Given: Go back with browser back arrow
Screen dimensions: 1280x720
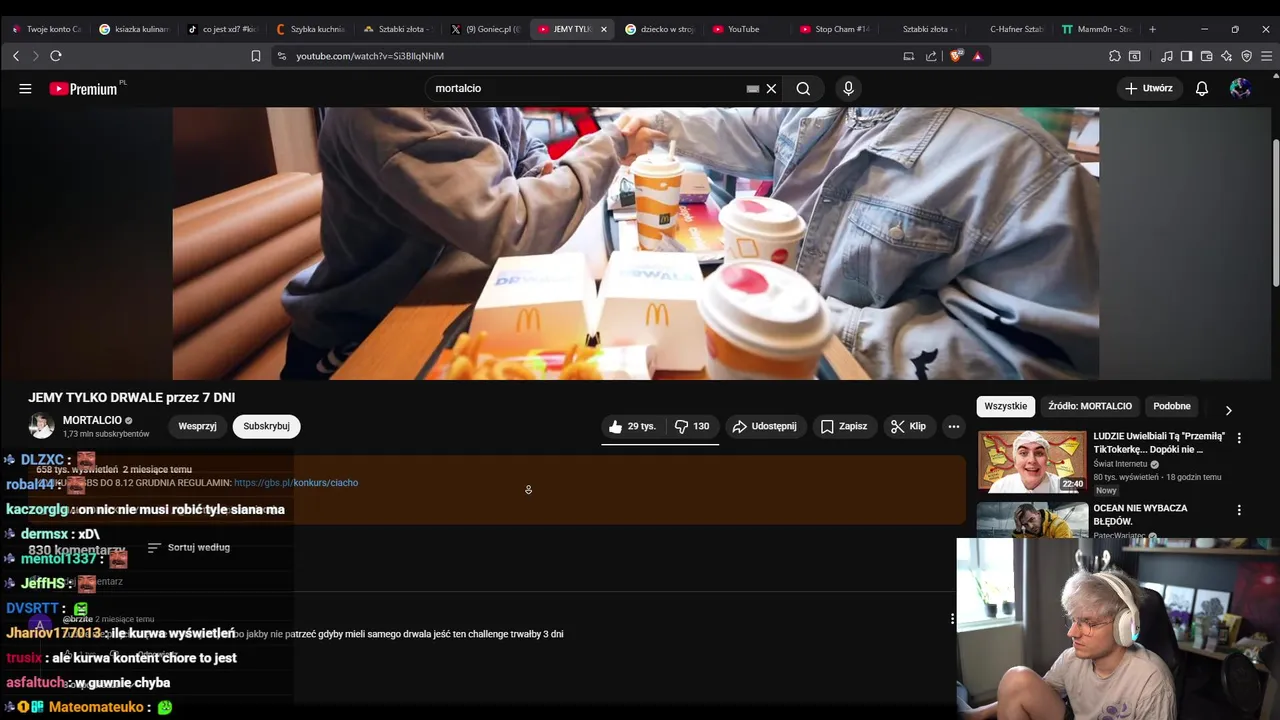Looking at the screenshot, I should click(16, 56).
